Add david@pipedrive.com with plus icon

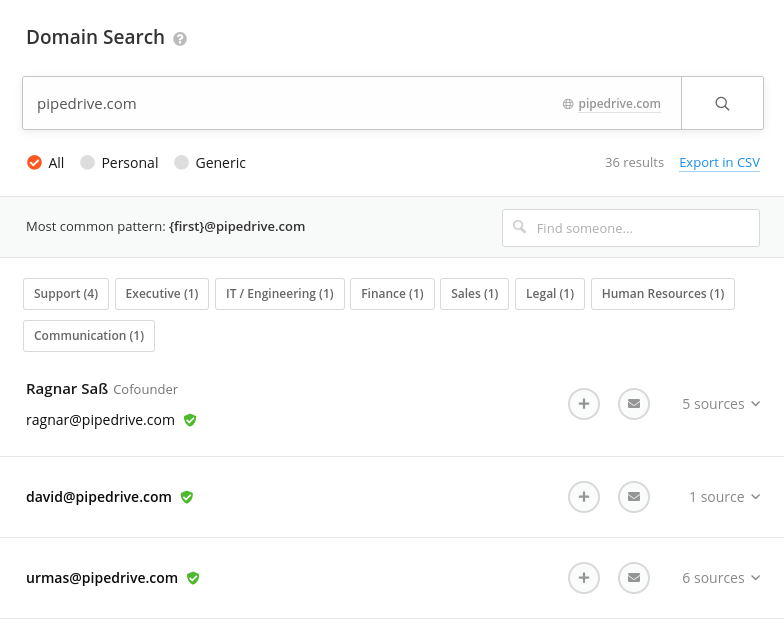[x=584, y=497]
